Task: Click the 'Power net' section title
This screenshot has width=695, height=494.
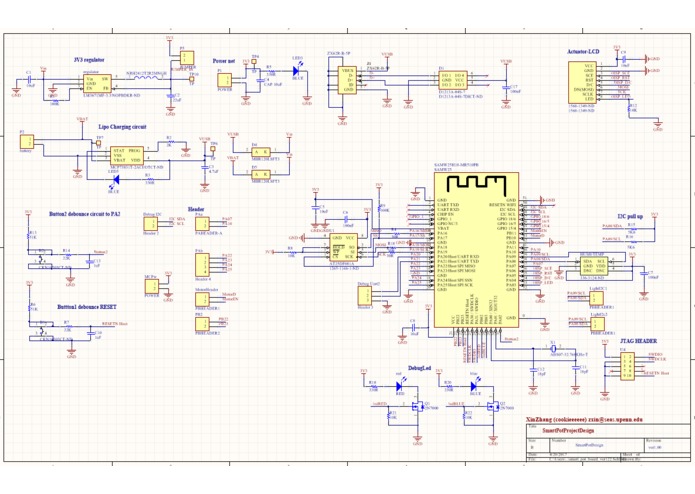Action: point(224,61)
